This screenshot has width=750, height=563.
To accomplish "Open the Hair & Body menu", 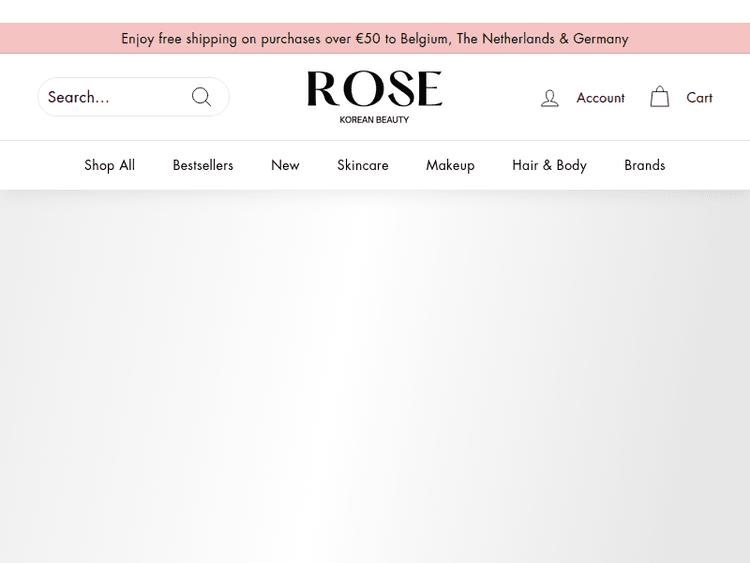I will tap(549, 165).
